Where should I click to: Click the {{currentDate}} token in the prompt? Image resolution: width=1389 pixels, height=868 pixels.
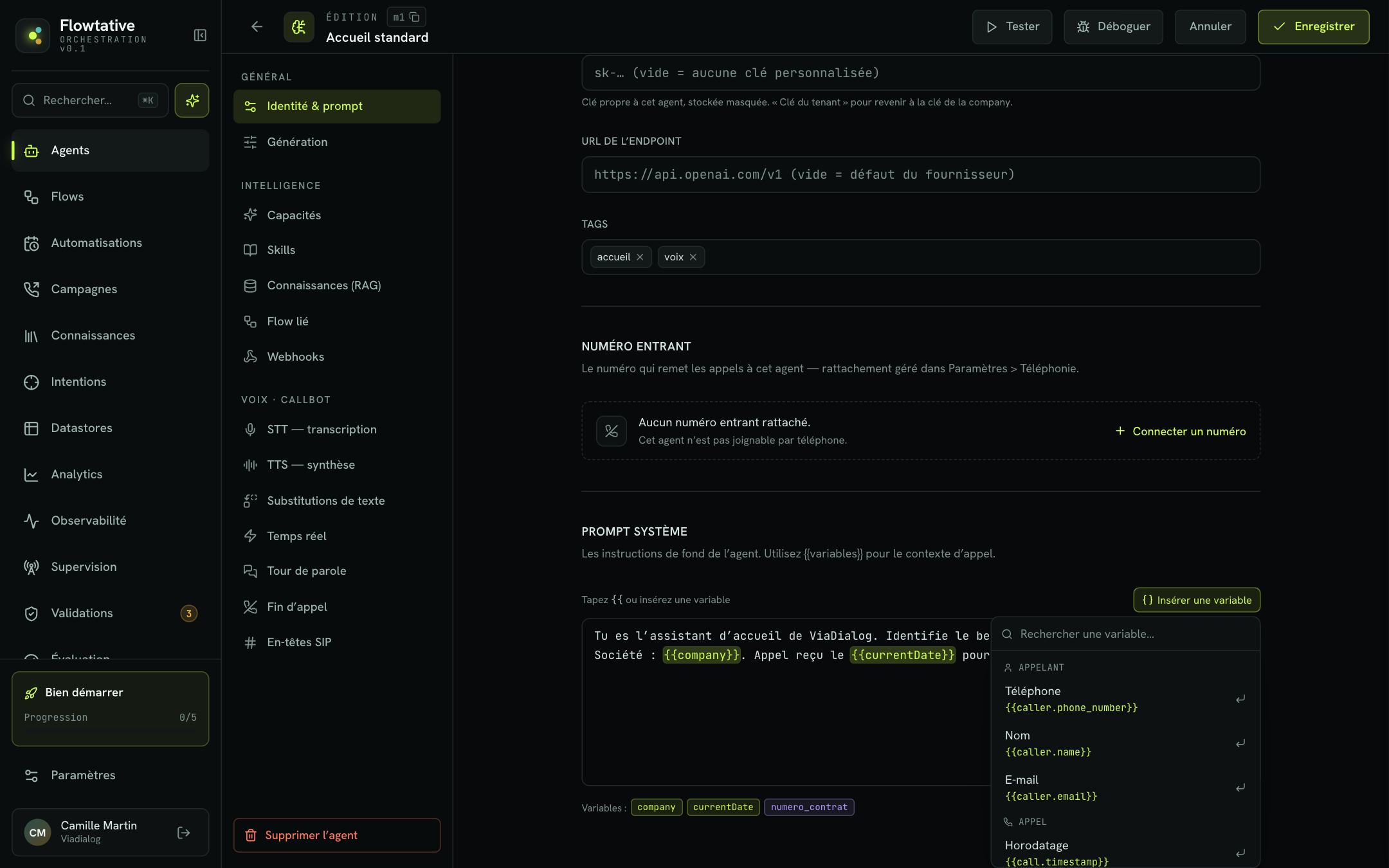click(903, 655)
